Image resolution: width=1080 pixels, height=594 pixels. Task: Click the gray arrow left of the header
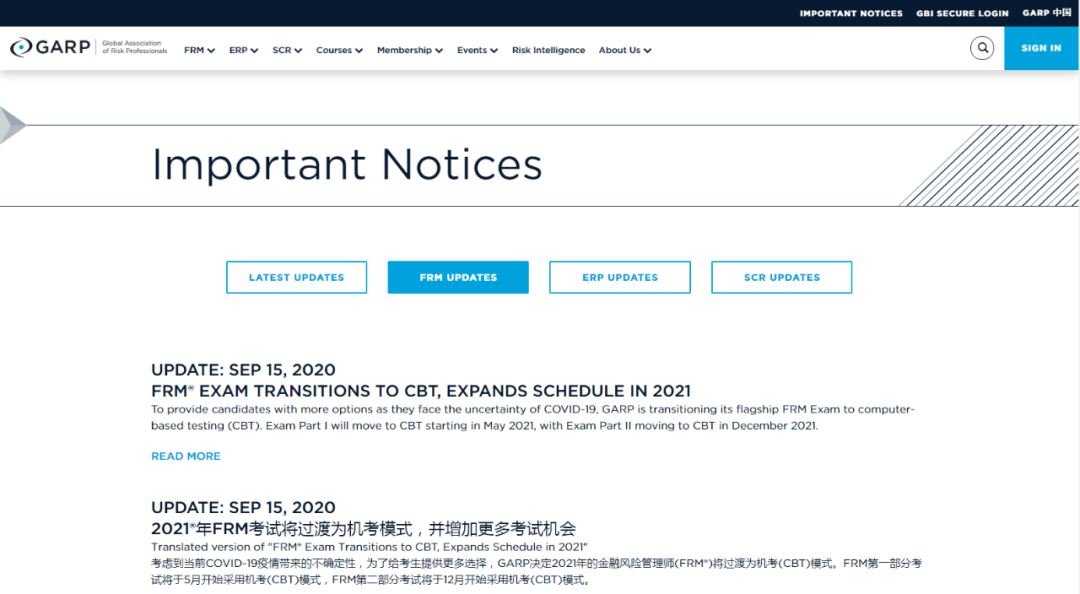(x=12, y=125)
